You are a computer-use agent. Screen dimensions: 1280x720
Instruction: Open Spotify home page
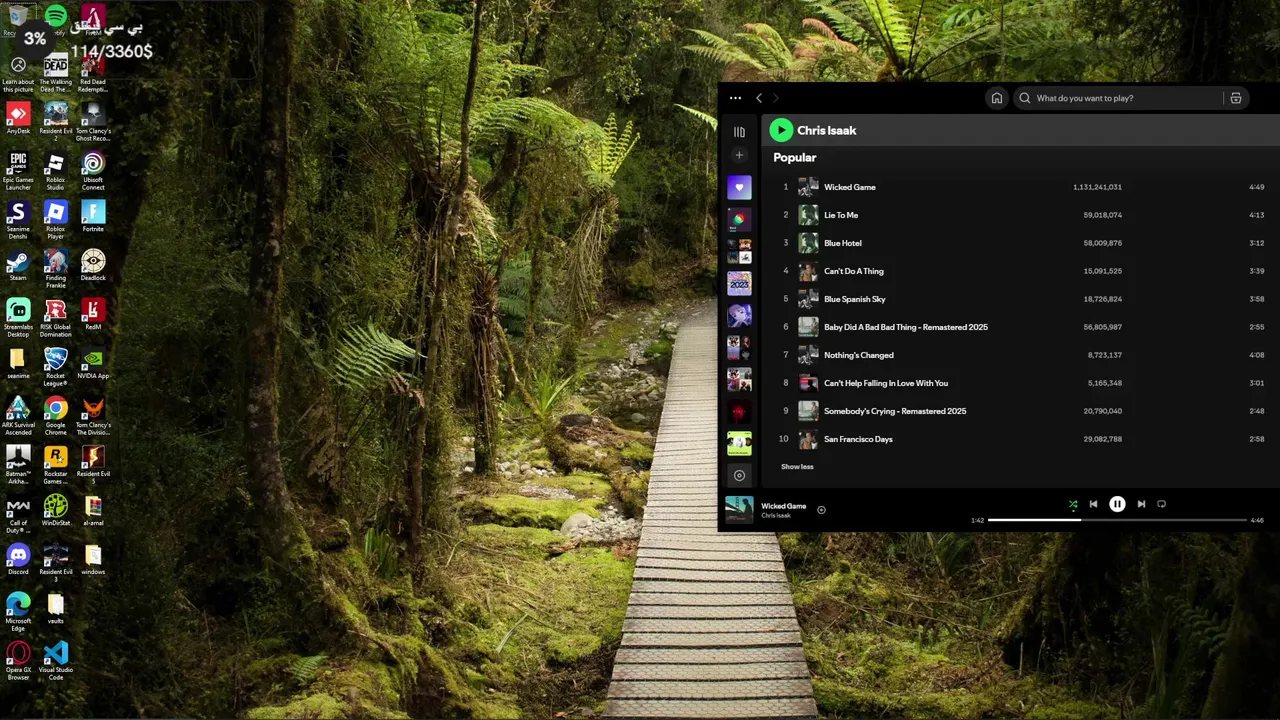[997, 98]
